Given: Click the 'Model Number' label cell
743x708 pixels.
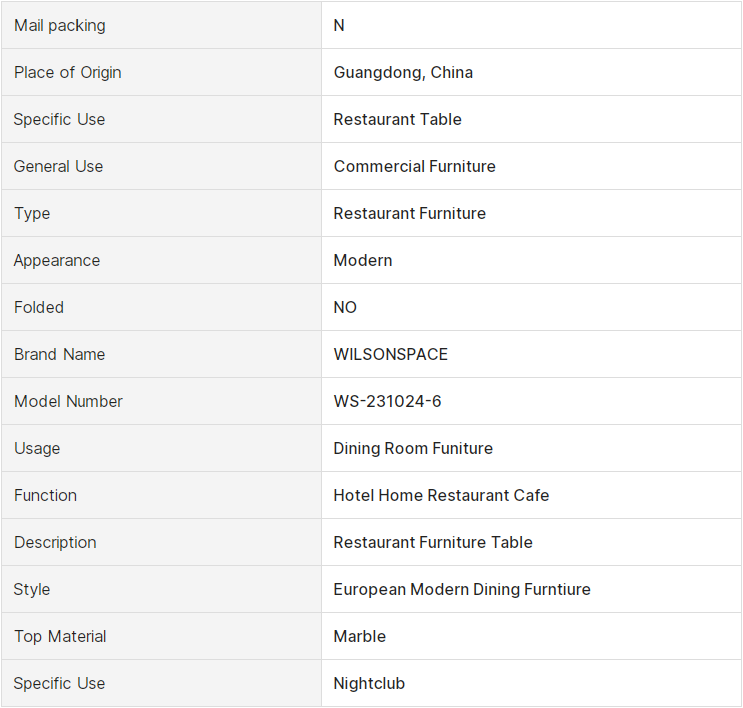Looking at the screenshot, I should (x=68, y=401).
